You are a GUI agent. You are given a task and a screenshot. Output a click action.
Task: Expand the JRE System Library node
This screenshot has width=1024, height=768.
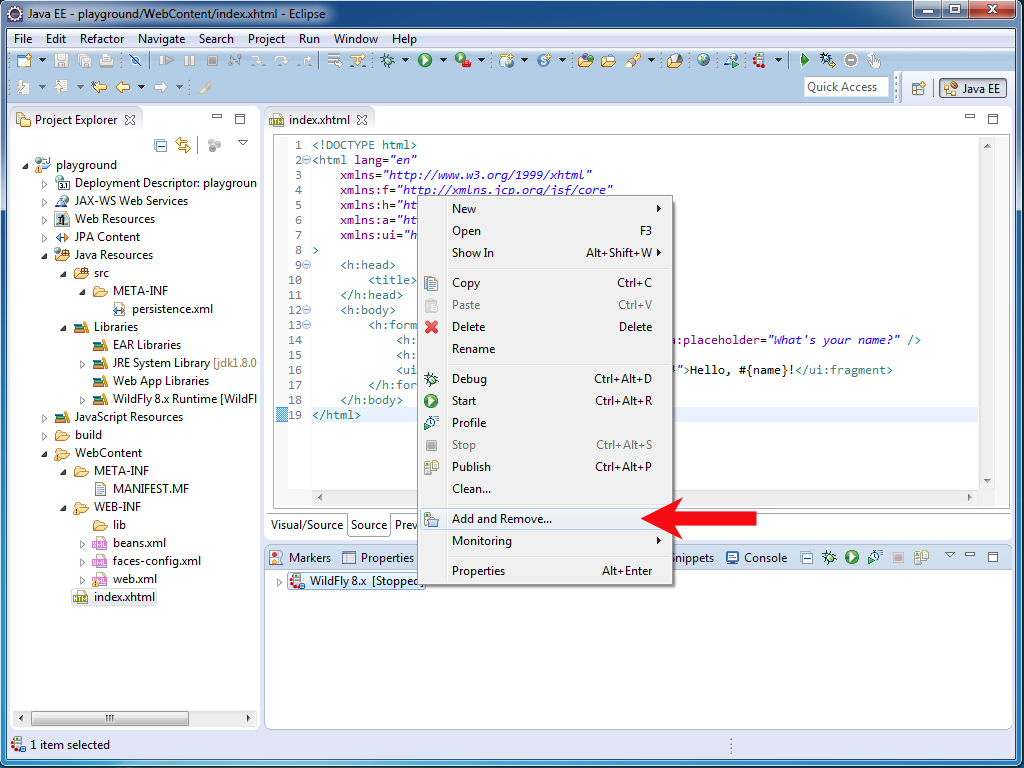(x=82, y=364)
